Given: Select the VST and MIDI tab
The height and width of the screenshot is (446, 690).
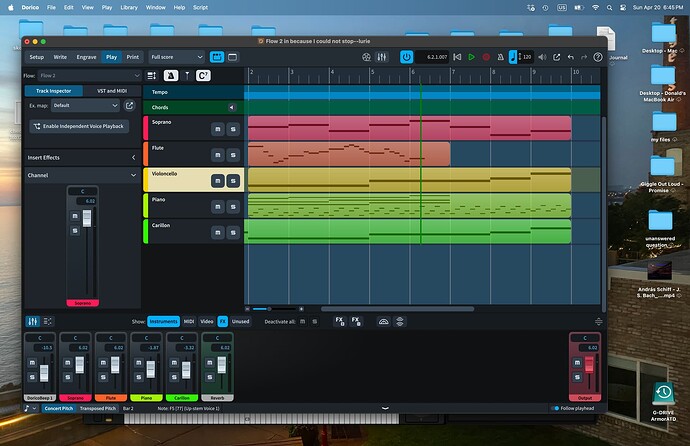Looking at the screenshot, I should point(112,91).
